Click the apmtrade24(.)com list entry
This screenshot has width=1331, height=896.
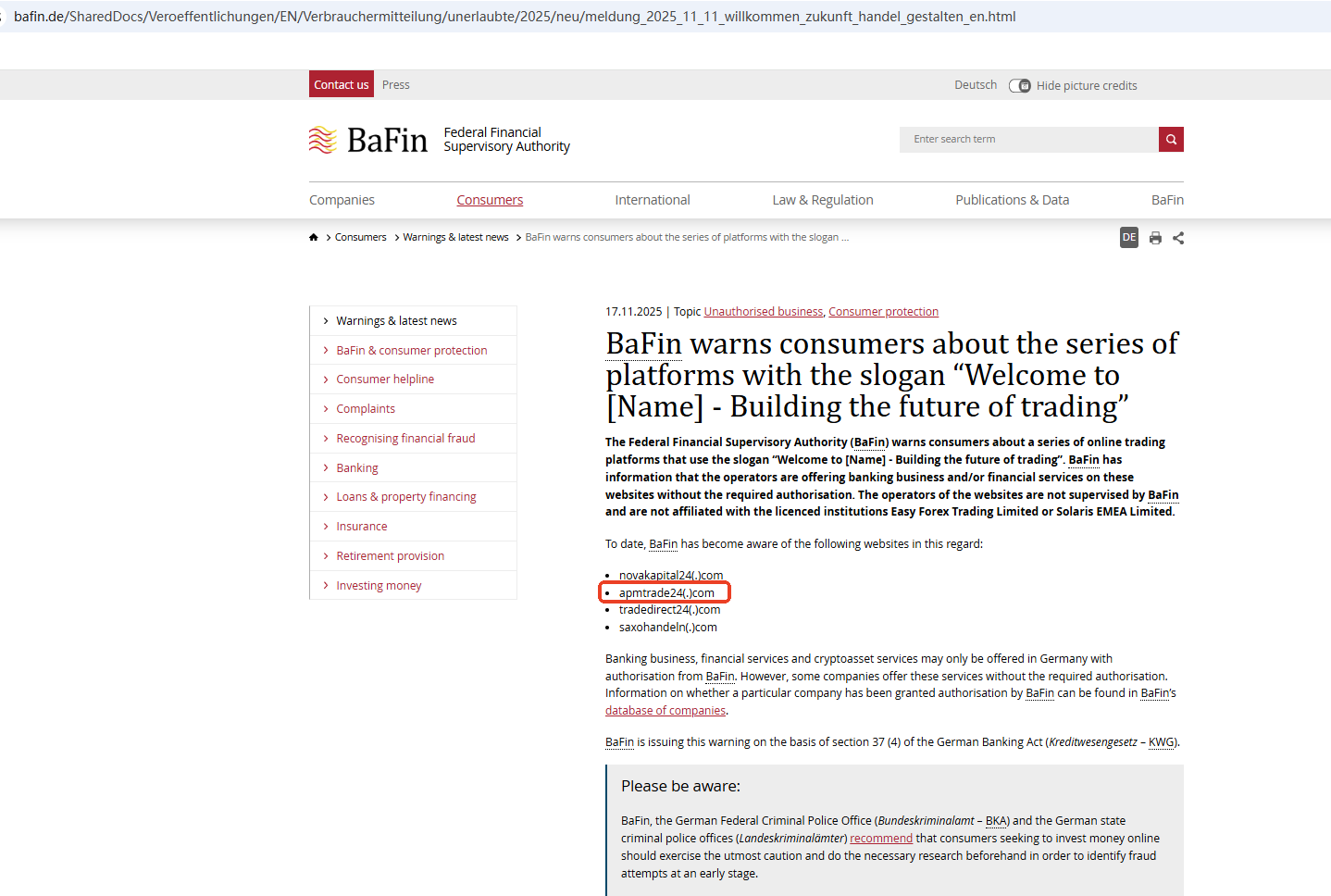click(666, 593)
